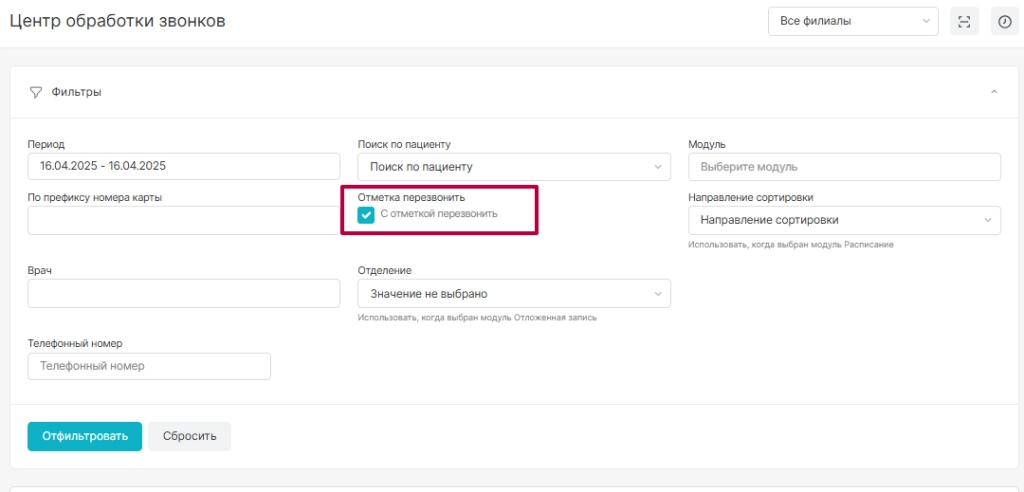
Task: Click the 'Телефонный номер' input field
Action: point(149,366)
